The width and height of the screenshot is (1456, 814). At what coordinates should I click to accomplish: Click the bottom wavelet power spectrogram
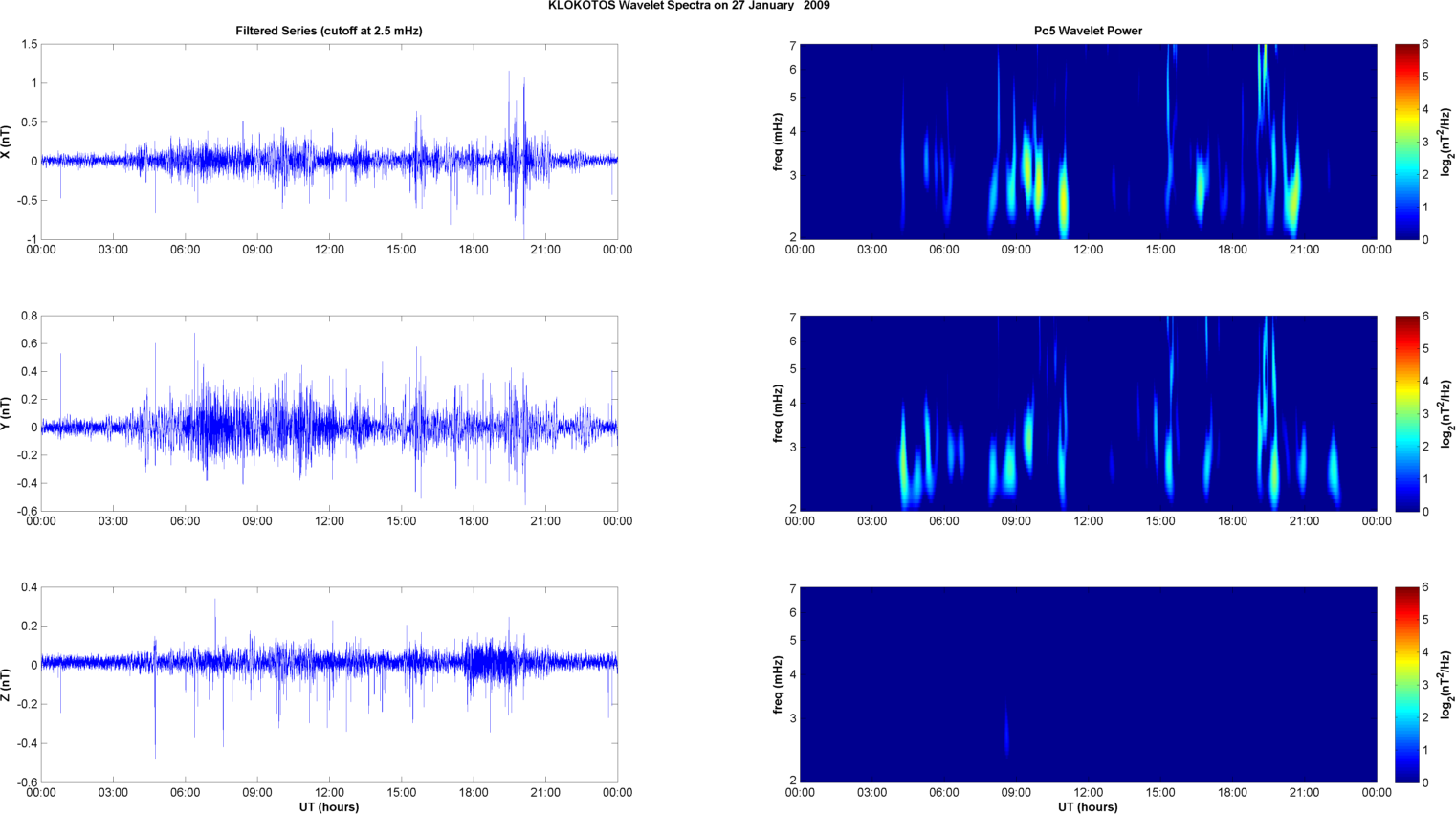pyautogui.click(x=1088, y=685)
